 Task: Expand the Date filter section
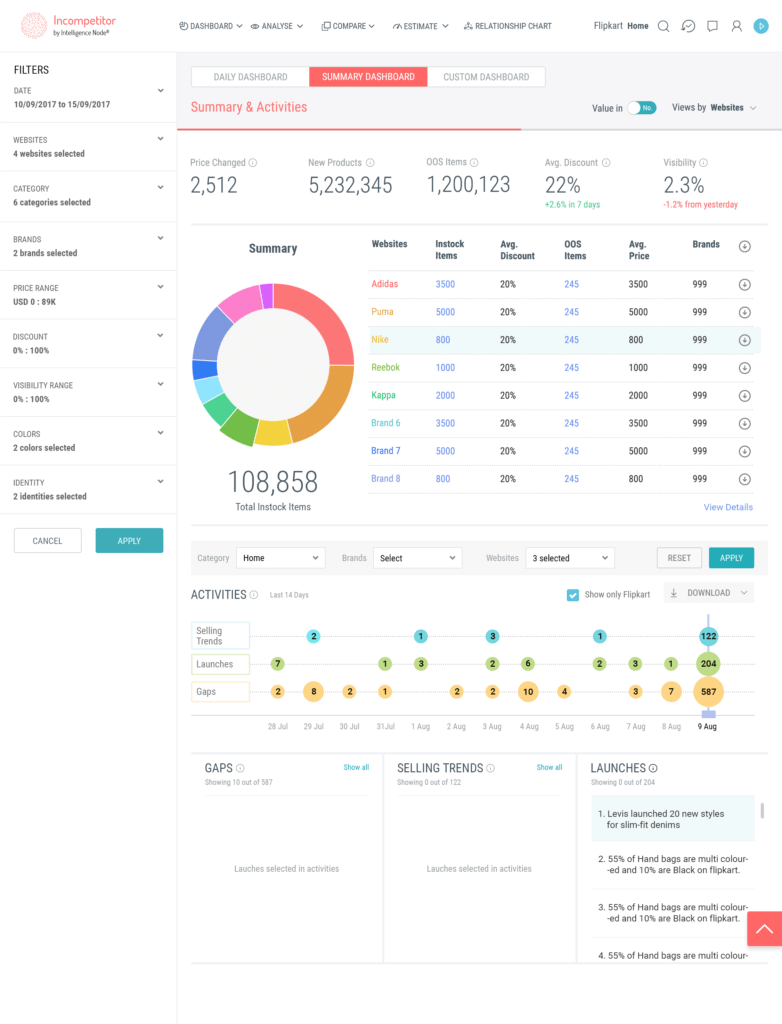[160, 91]
